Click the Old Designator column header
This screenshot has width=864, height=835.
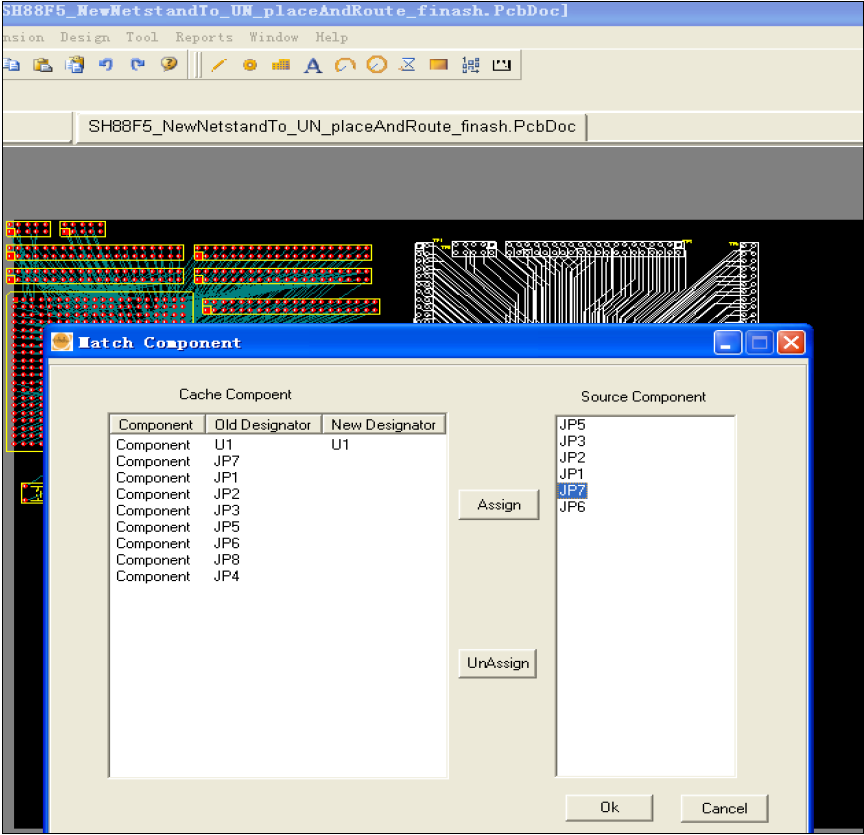click(x=263, y=425)
